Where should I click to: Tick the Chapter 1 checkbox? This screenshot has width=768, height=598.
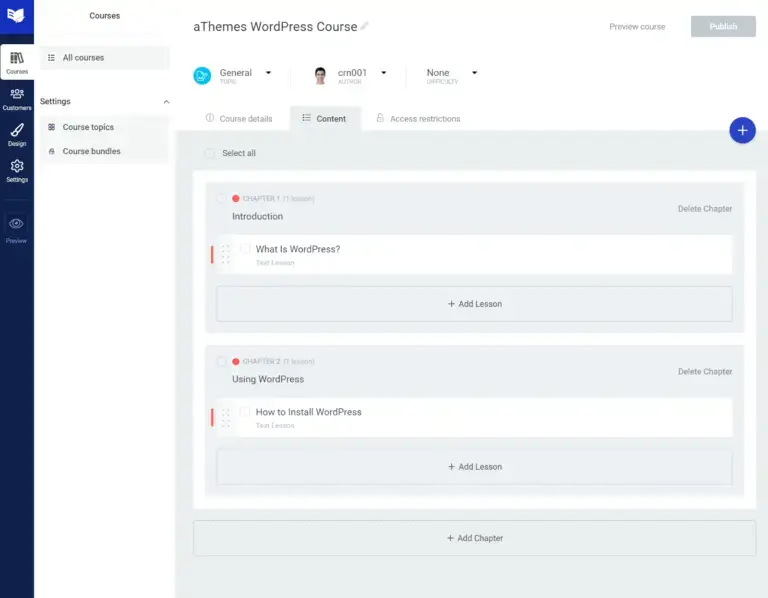[x=221, y=198]
